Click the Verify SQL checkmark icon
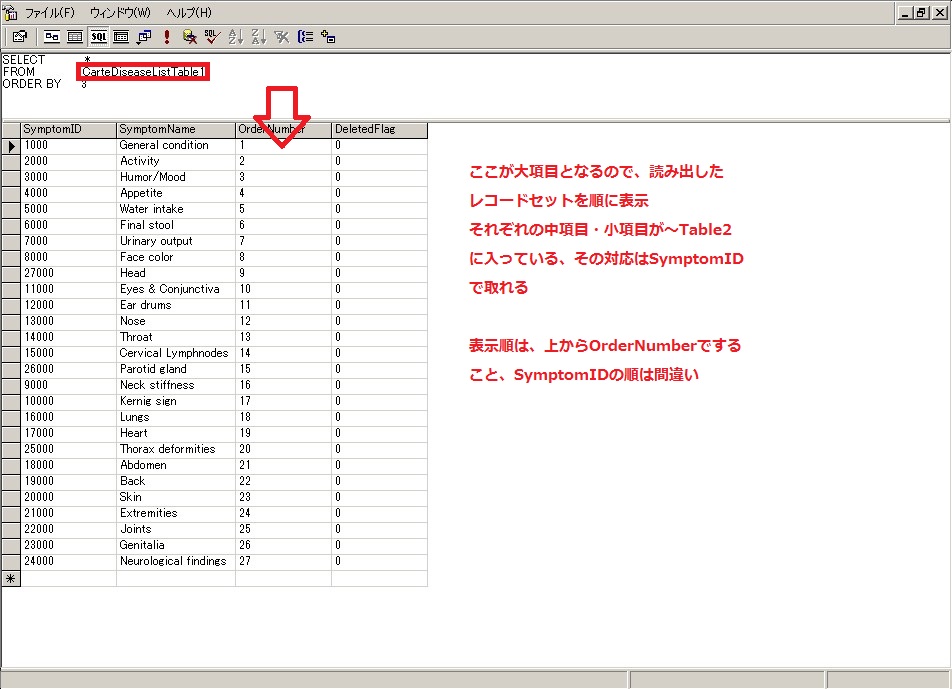952x689 pixels. pyautogui.click(x=211, y=37)
